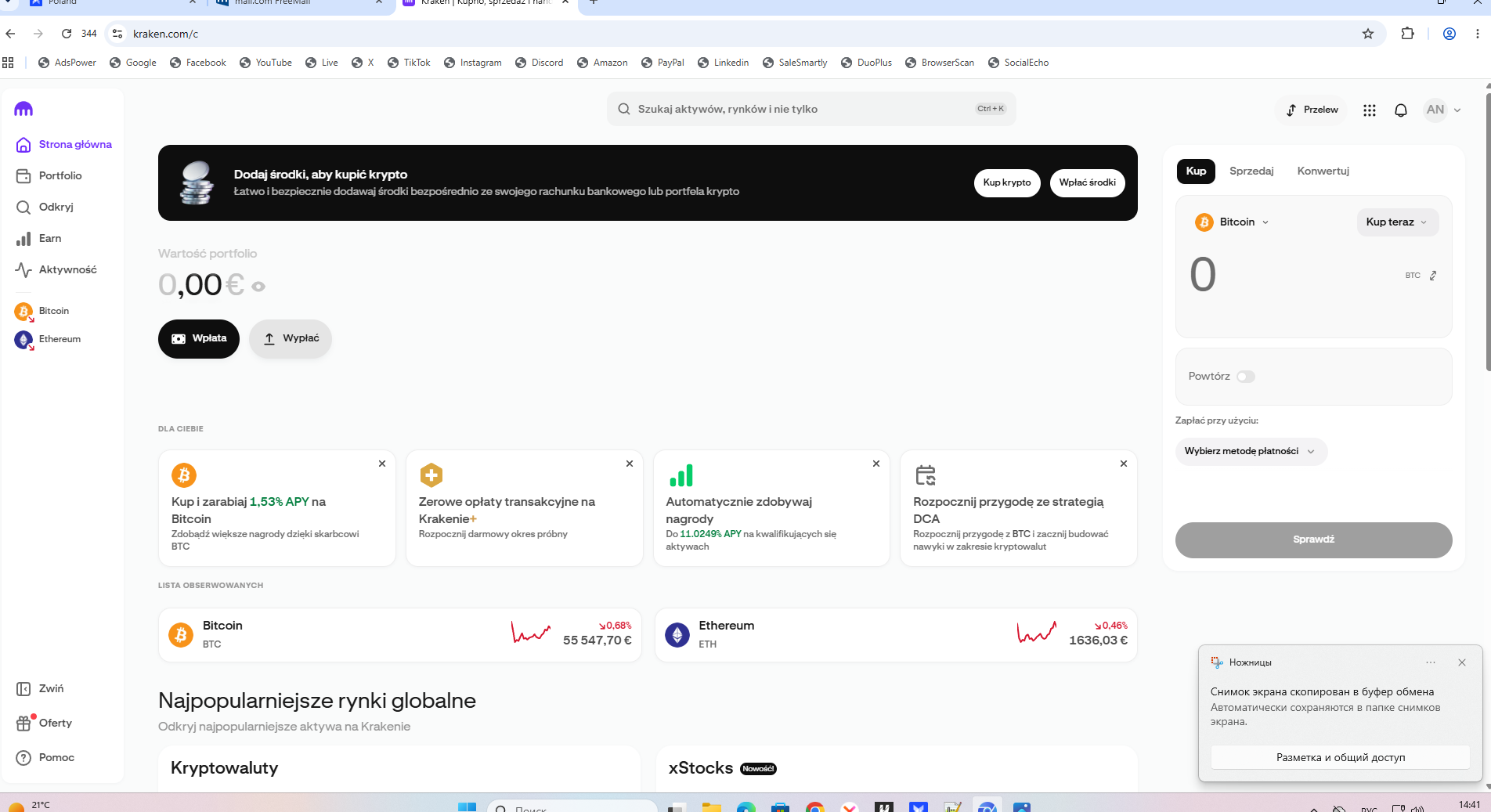
Task: Open Earn from the sidebar
Action: [x=39, y=239]
